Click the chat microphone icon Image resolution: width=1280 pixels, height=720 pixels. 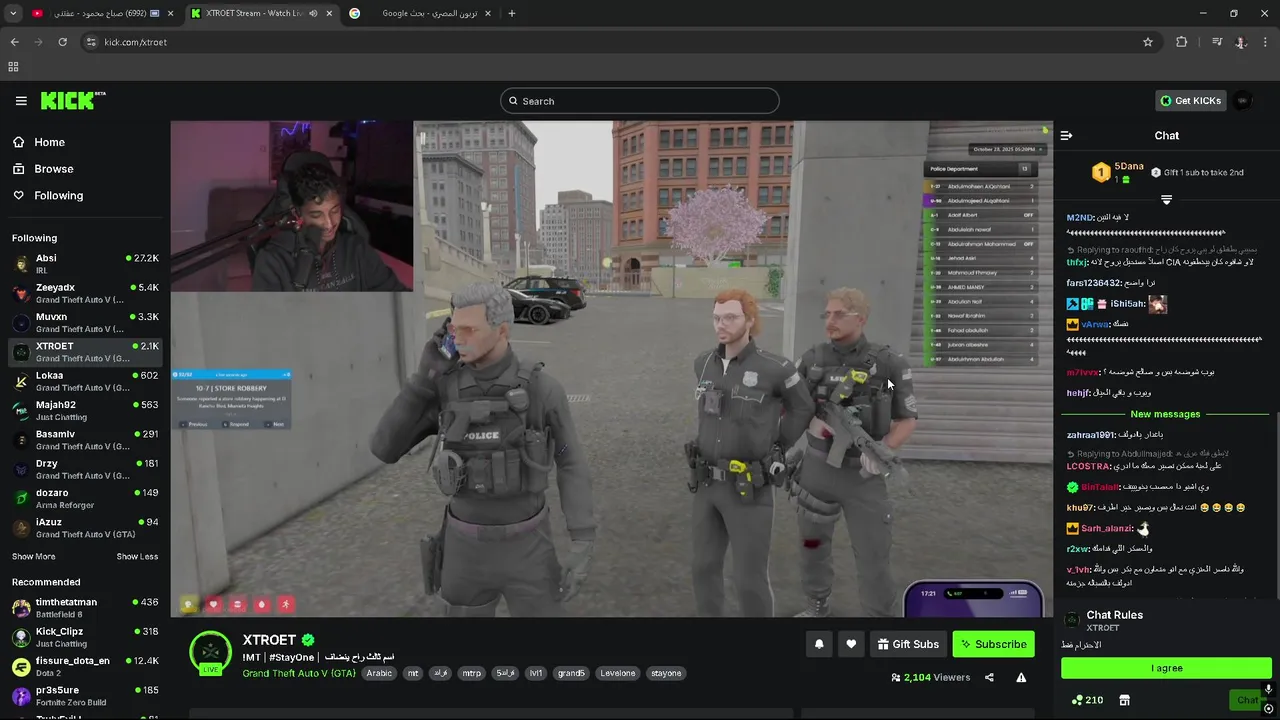click(x=1268, y=689)
